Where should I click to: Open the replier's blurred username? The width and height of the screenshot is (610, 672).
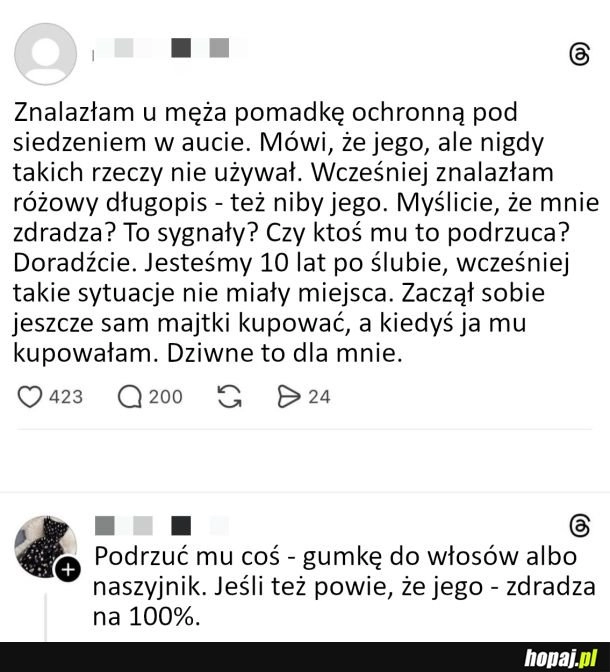point(160,525)
